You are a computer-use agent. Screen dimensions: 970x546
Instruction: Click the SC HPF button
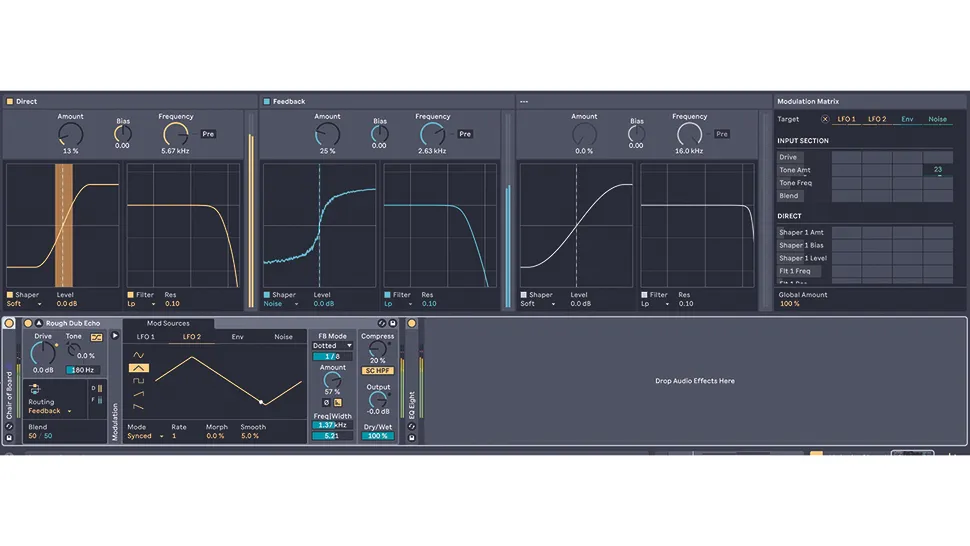coord(377,370)
